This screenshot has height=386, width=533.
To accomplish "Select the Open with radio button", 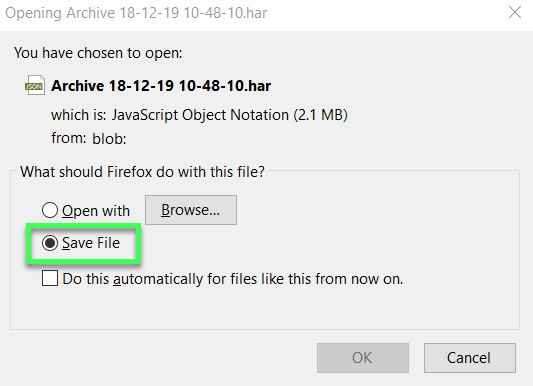I will (x=50, y=210).
